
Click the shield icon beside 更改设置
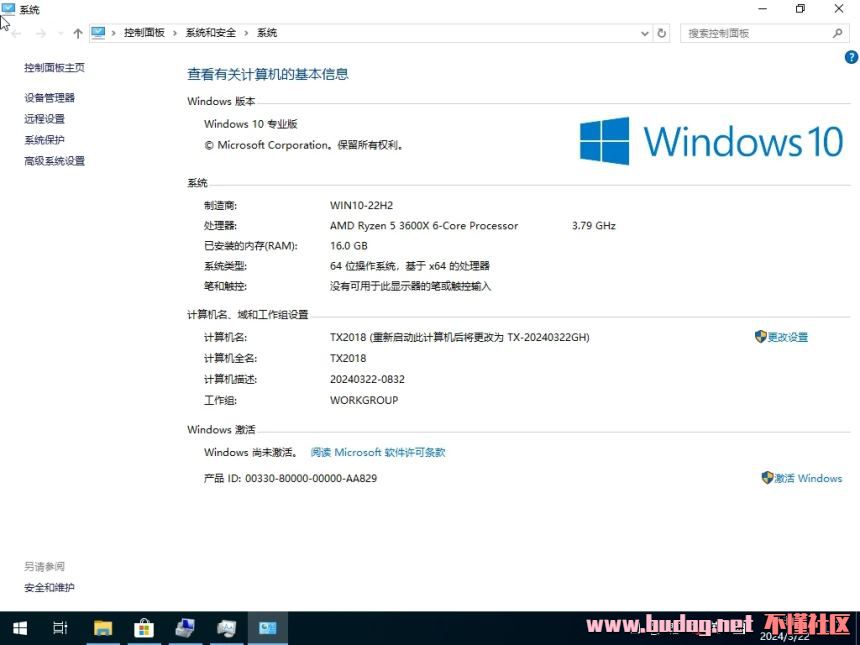(x=760, y=337)
